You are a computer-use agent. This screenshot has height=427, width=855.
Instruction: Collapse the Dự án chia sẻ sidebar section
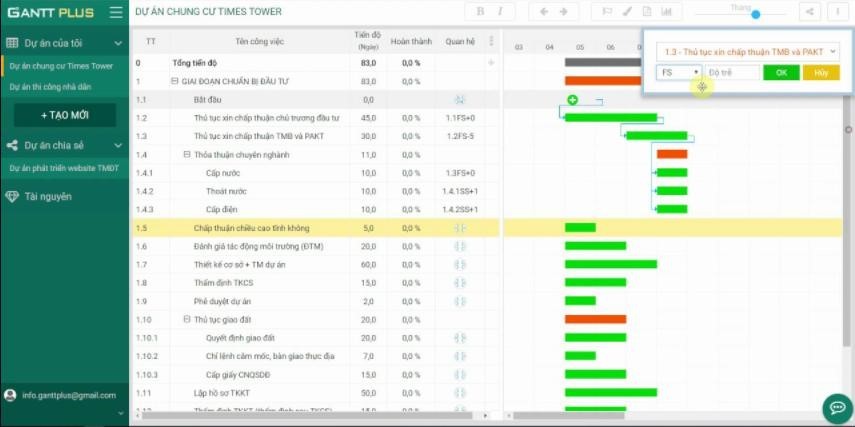tap(118, 146)
